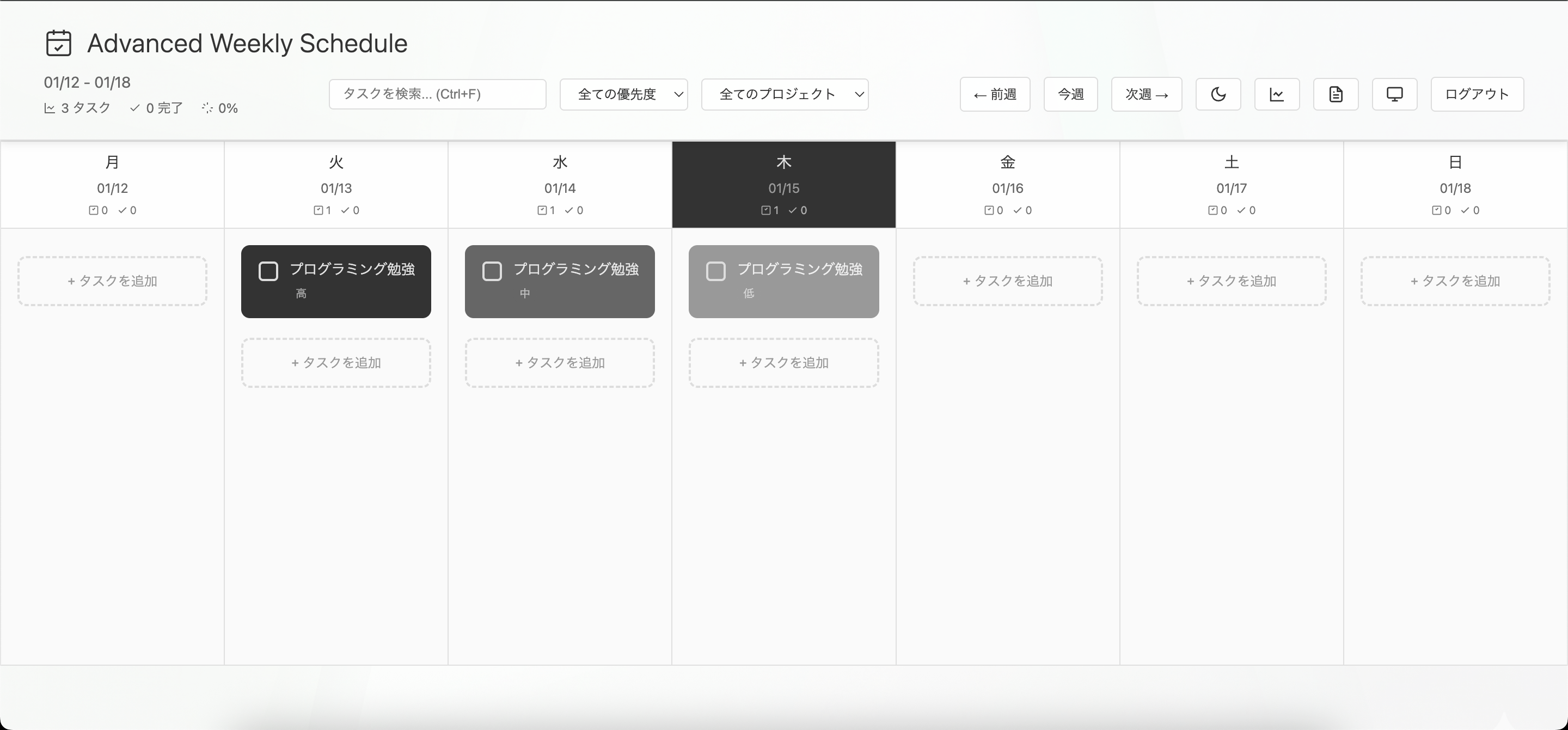Expand the project filter chevron
The image size is (1568, 730).
pyautogui.click(x=860, y=94)
